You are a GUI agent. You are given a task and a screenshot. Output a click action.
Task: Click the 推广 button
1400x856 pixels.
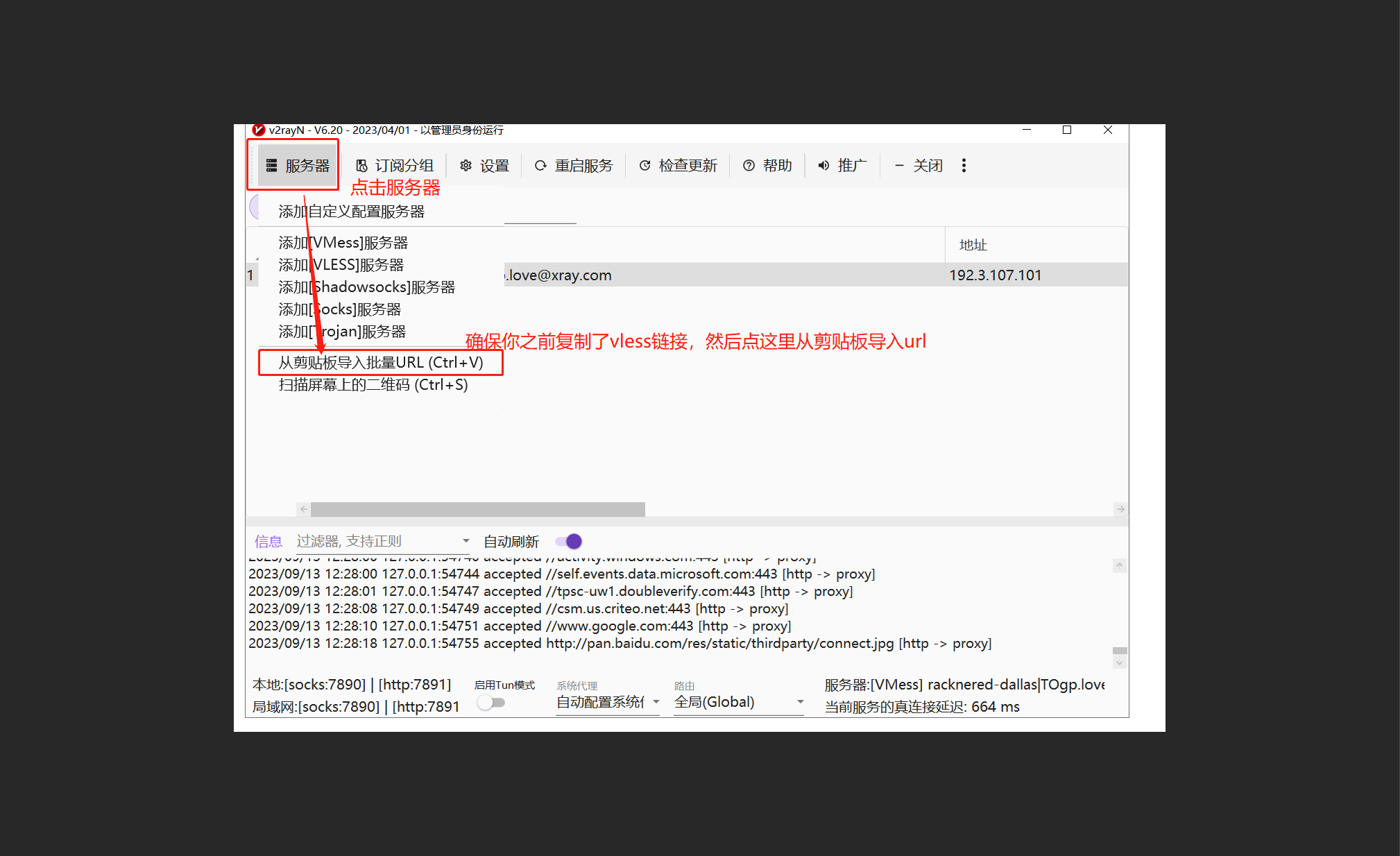pyautogui.click(x=842, y=166)
